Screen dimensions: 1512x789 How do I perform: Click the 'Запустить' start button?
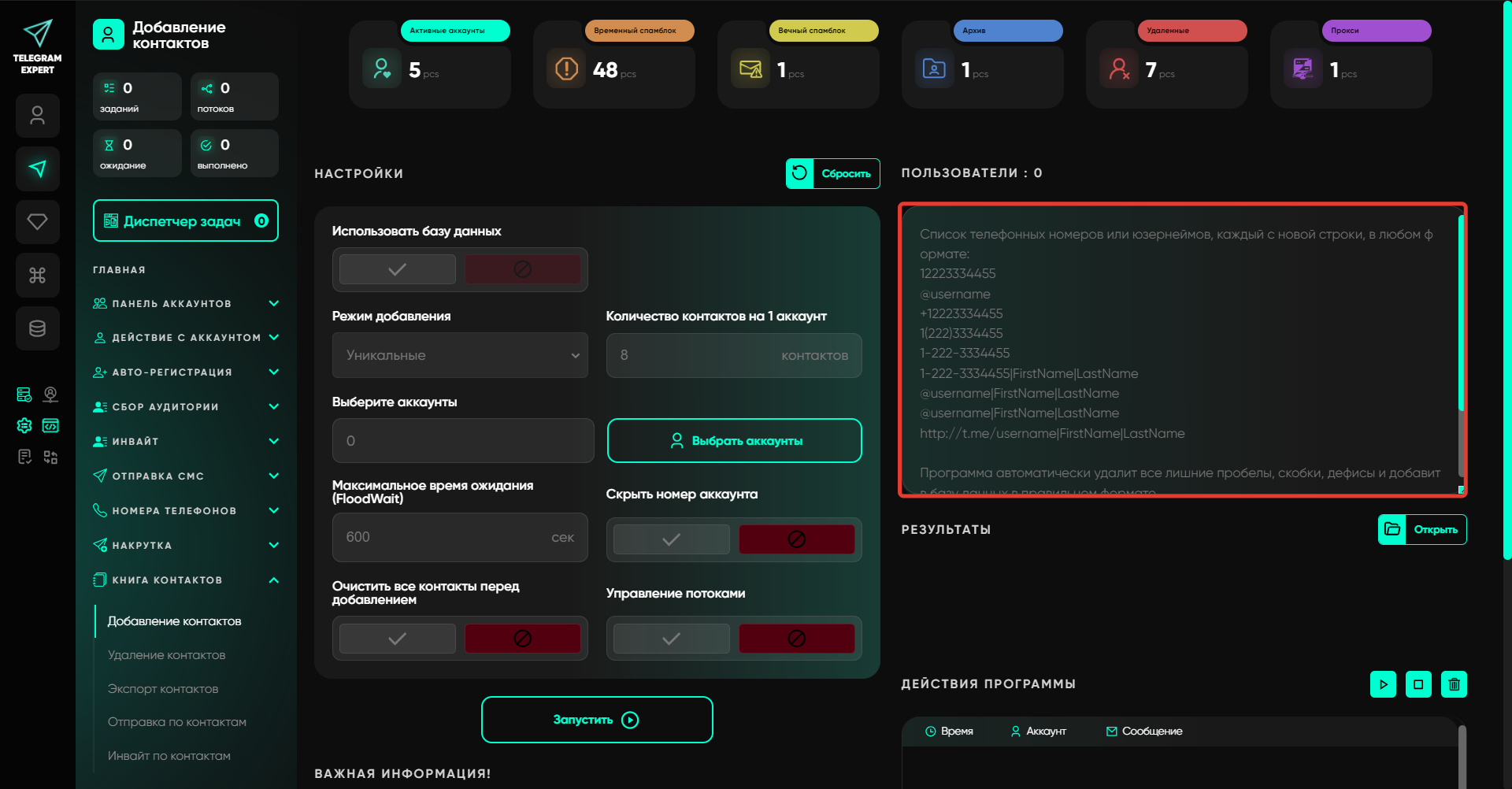tap(596, 720)
